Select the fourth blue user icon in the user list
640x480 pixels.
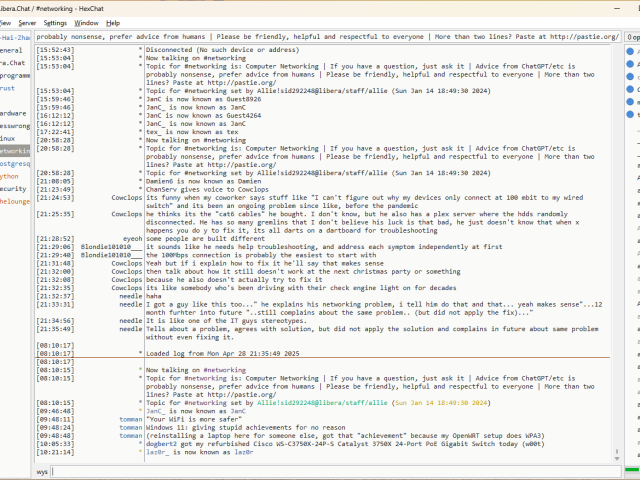click(631, 88)
